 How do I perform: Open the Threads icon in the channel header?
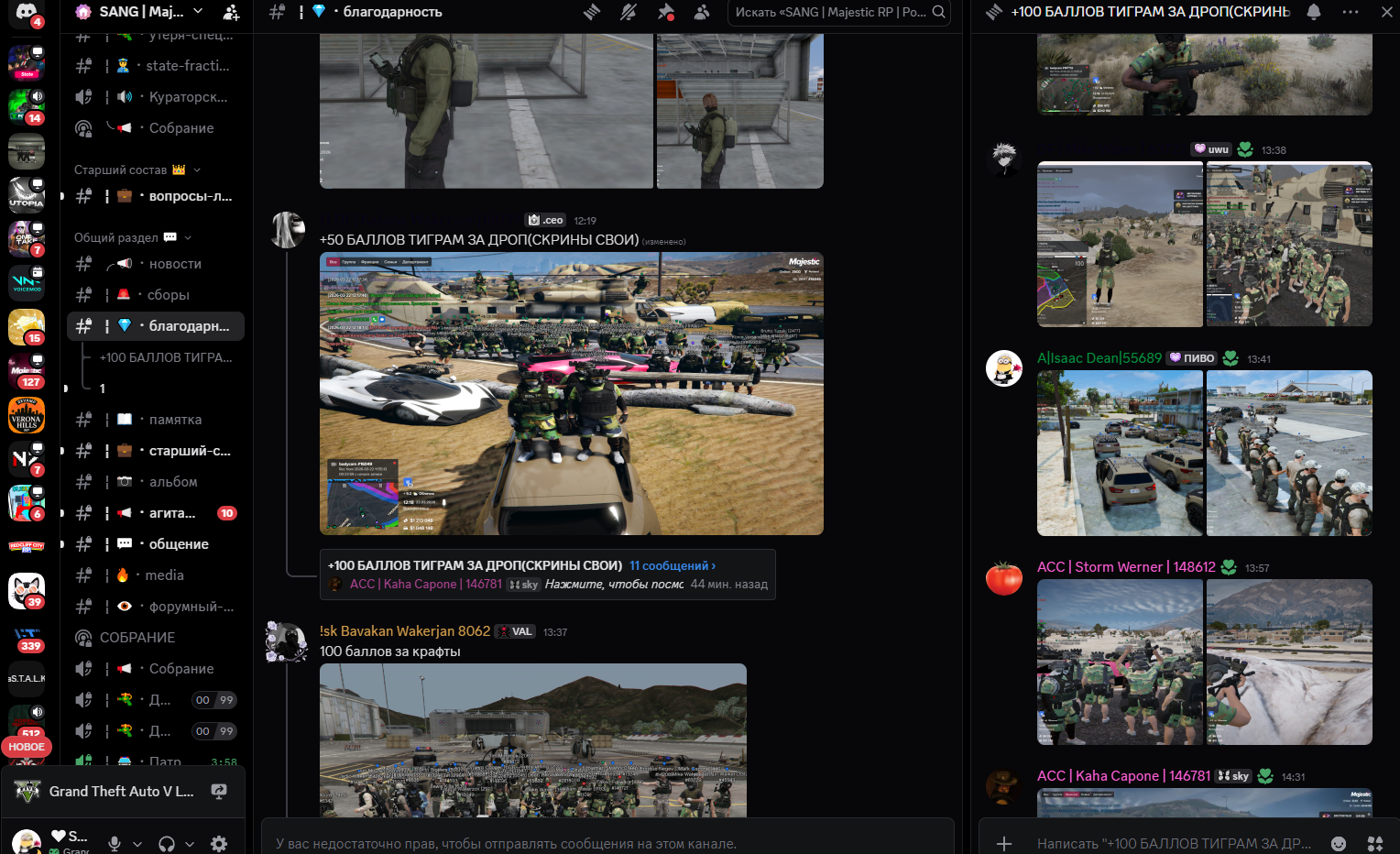point(592,12)
